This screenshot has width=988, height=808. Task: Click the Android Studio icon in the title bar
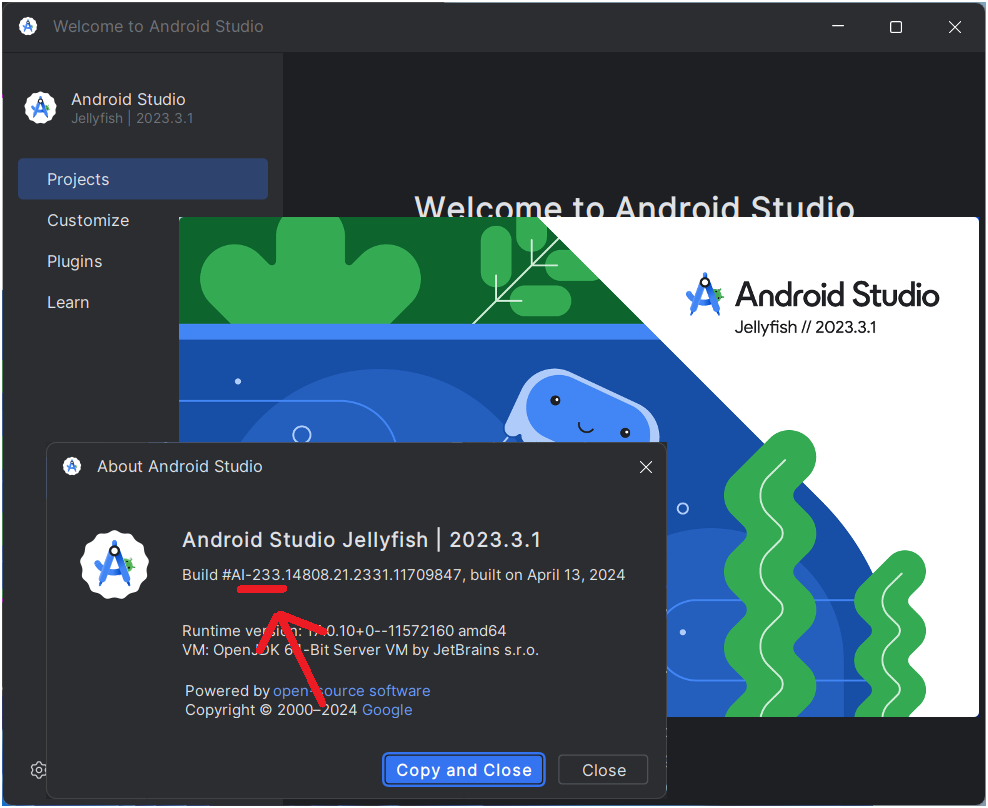[27, 26]
